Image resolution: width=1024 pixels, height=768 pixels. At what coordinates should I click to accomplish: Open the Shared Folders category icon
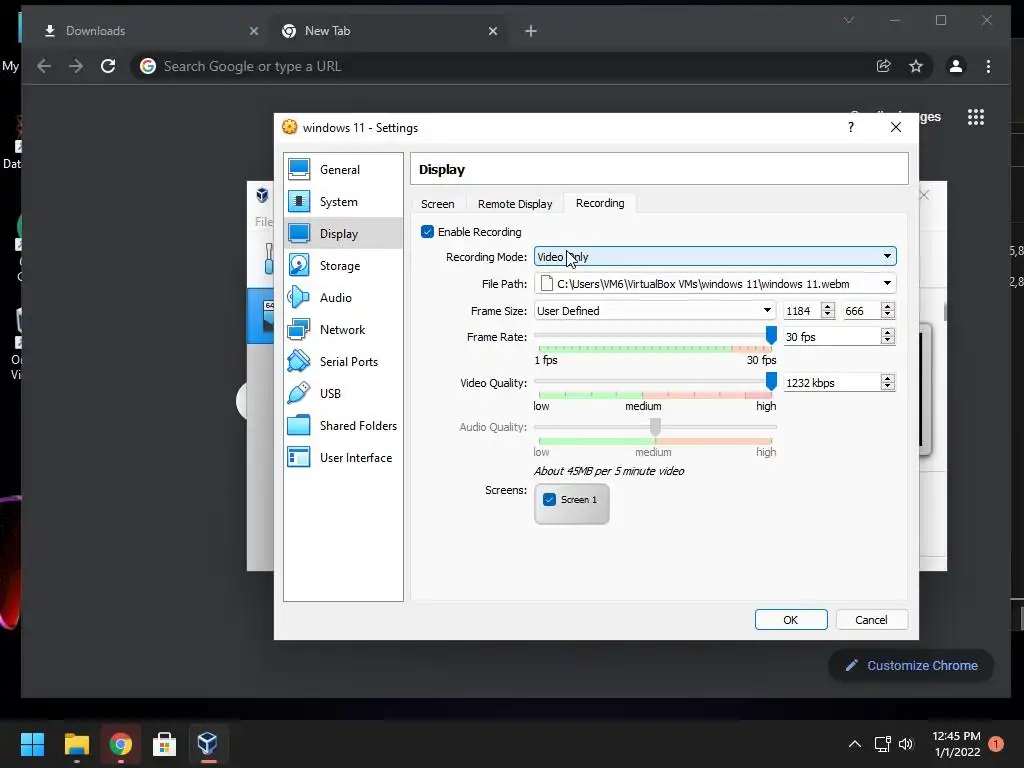[x=299, y=425]
